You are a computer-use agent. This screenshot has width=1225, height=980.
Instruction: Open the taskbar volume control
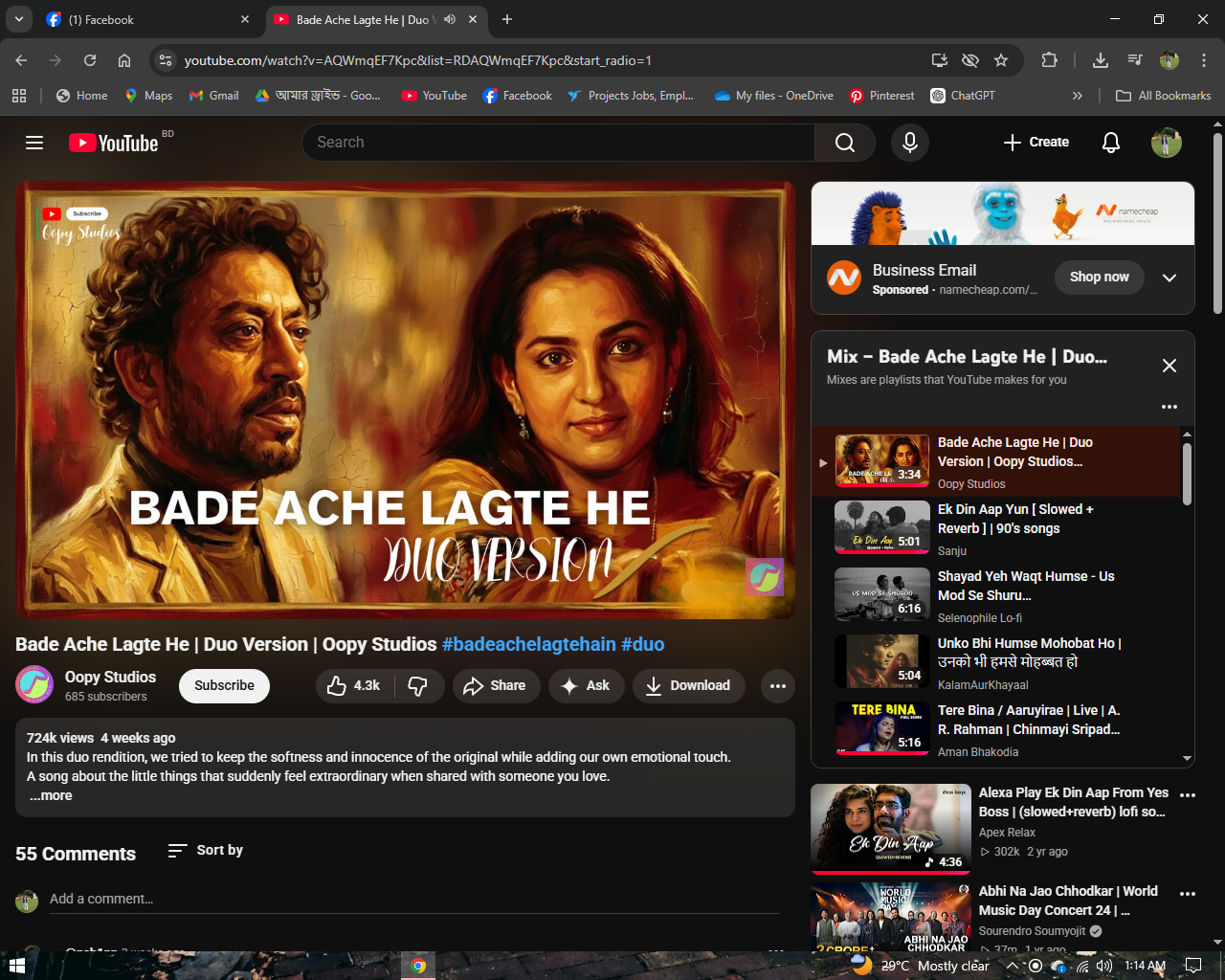click(1104, 966)
